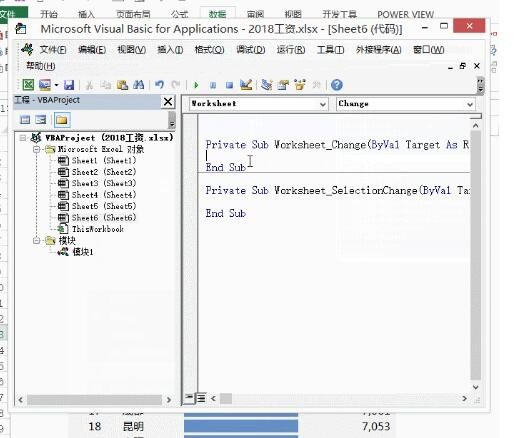
Task: Open the 外接程序(A) menu
Action: coord(379,50)
